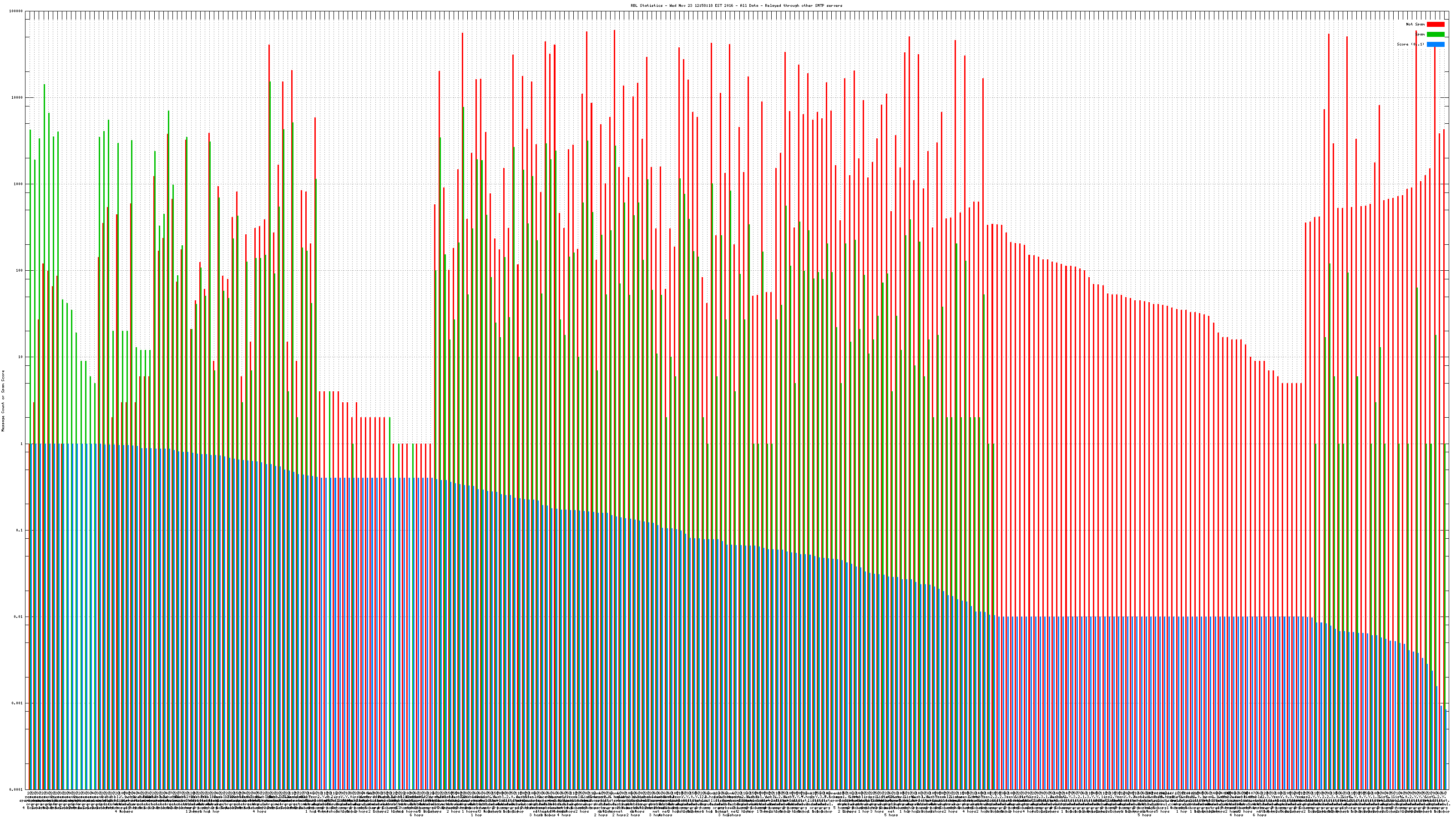Click the 0.001 y-axis tick label

(x=18, y=703)
